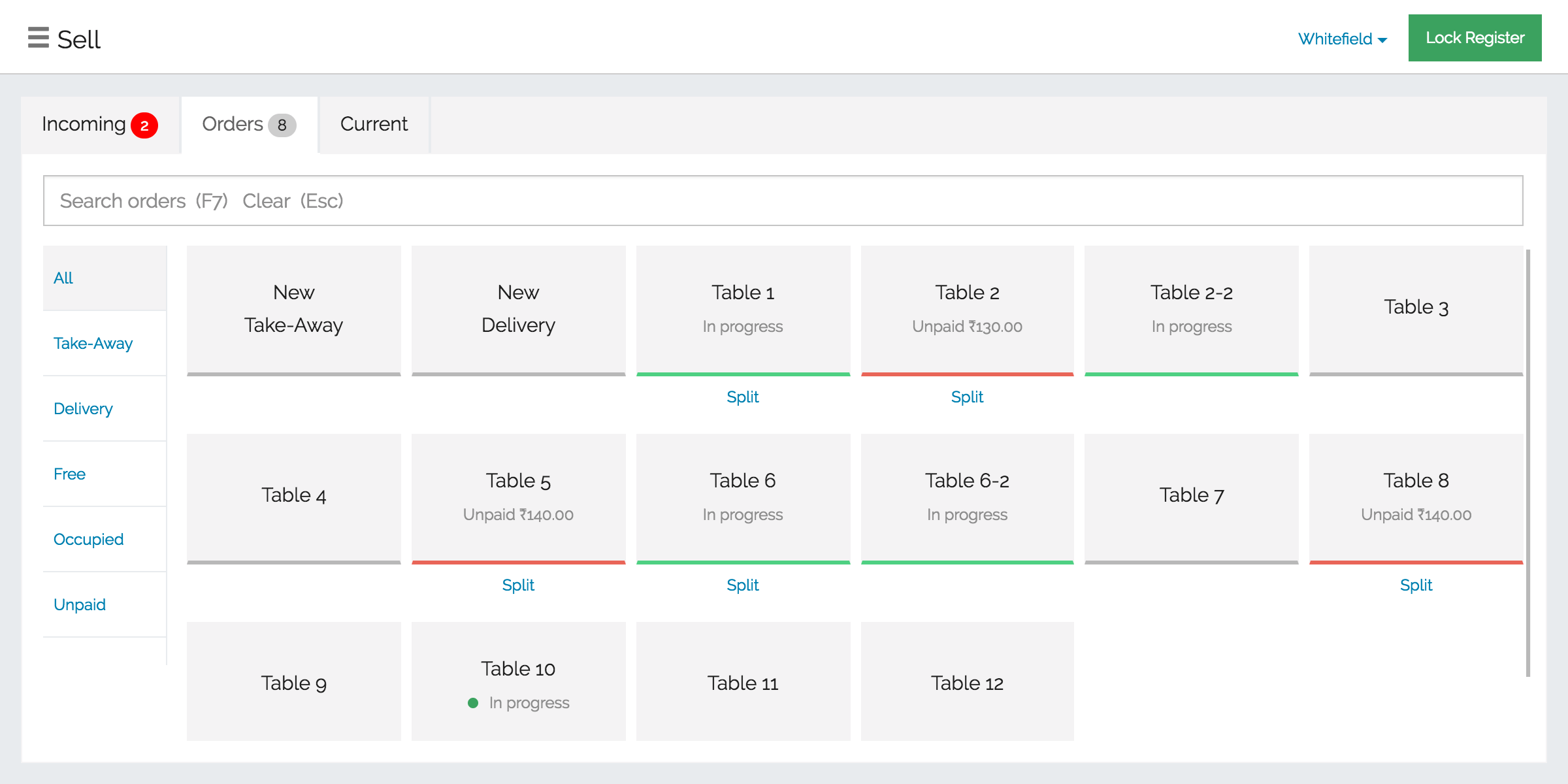Screen dimensions: 1568x784
Task: Start a New Delivery order
Action: click(518, 309)
